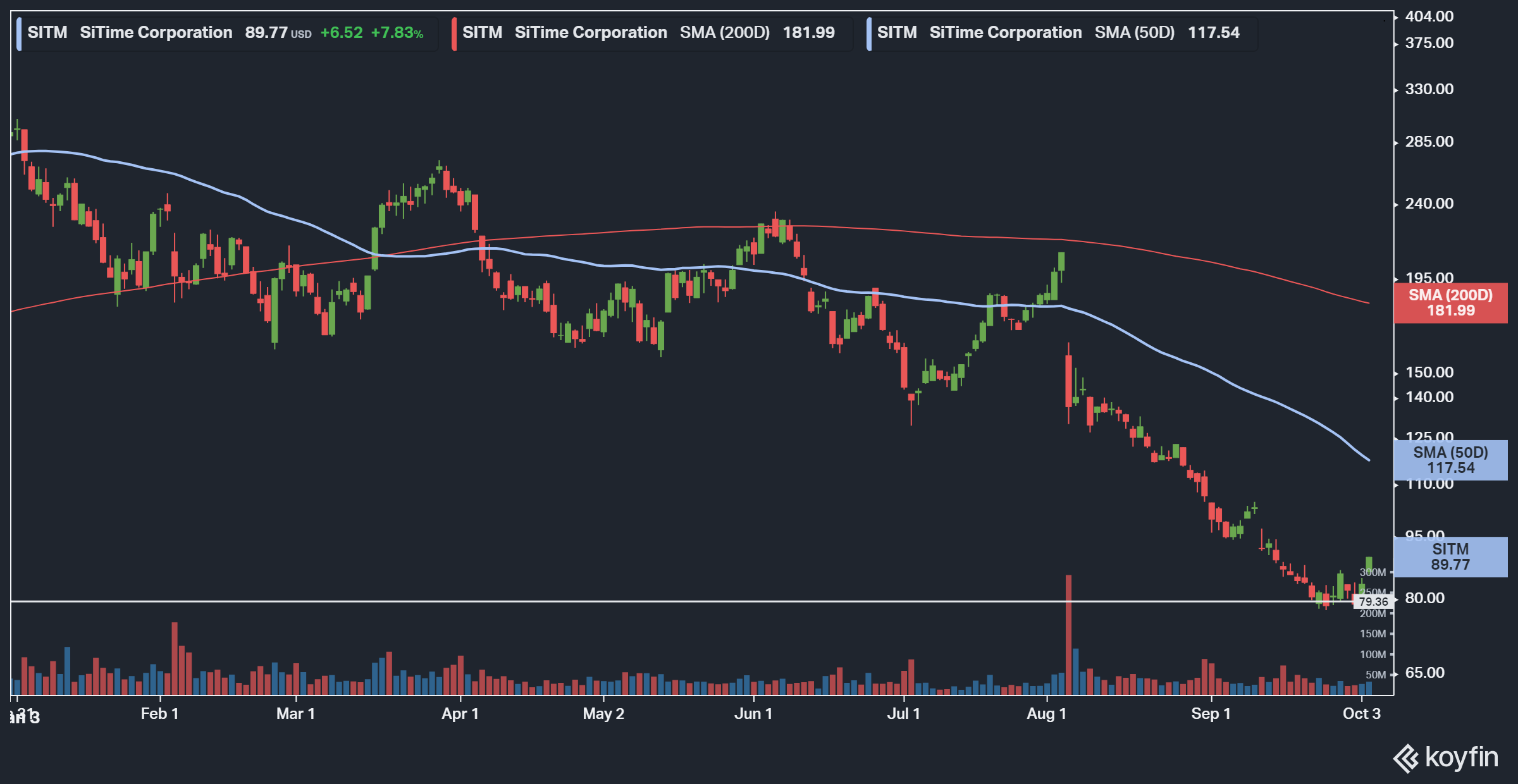
Task: Click the red SMA (200D) price tag
Action: (x=1450, y=303)
